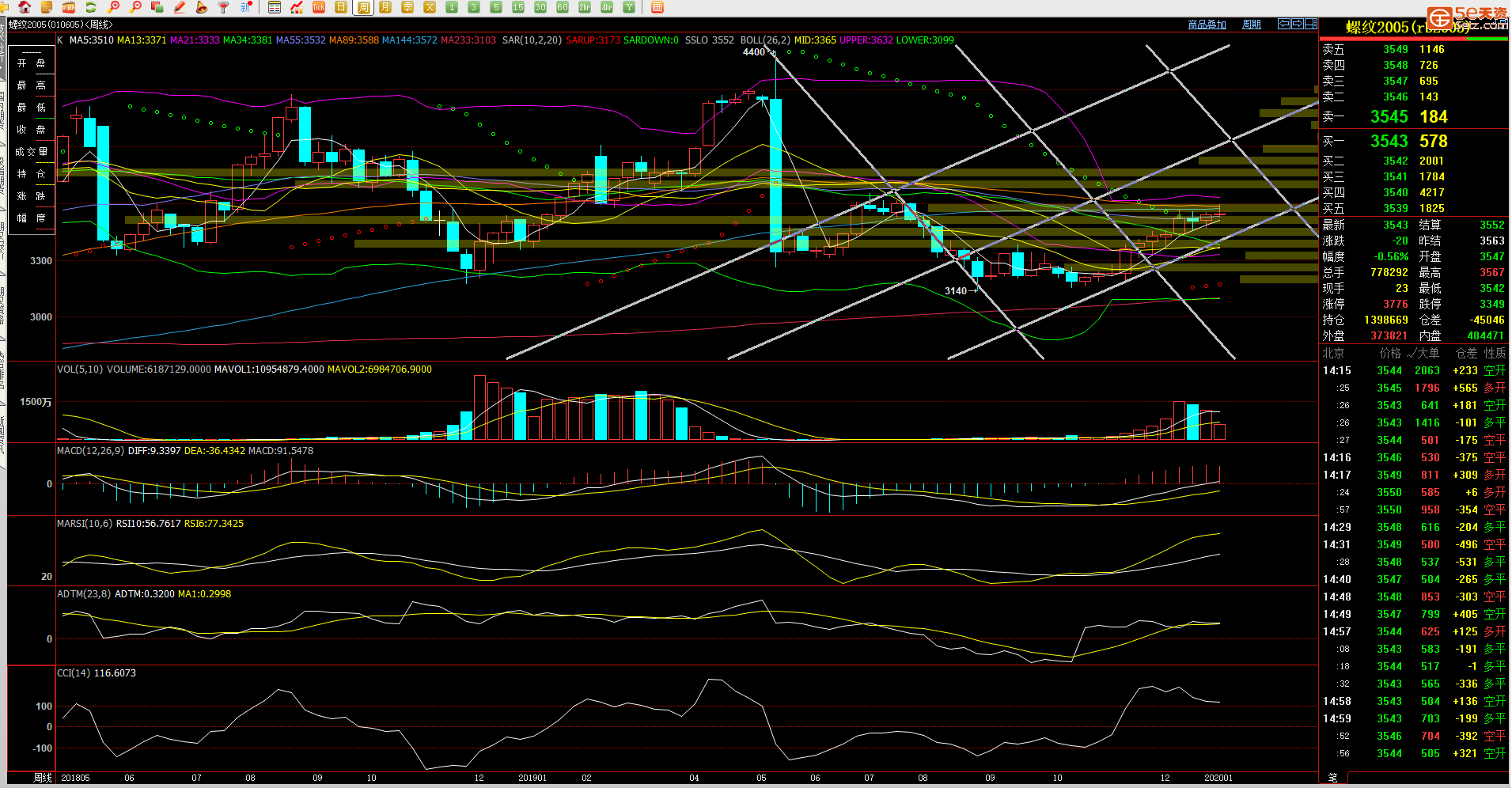Viewport: 1512px width, 788px height.
Task: Zoom out with the minus magnifier icon
Action: (135, 7)
